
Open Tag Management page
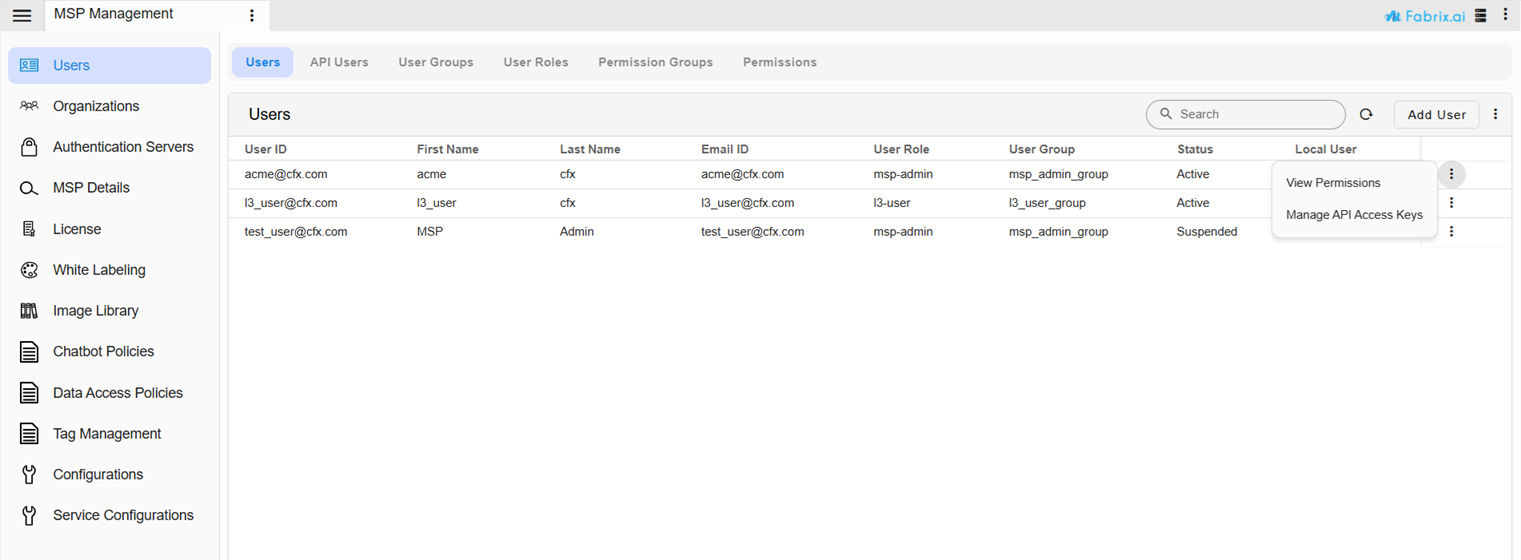coord(110,434)
